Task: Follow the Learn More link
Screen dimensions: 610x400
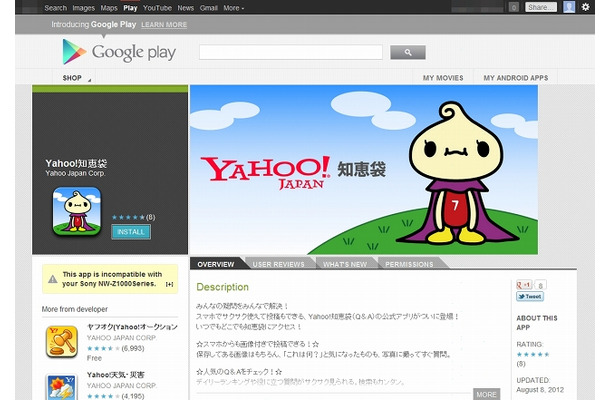Action: coord(164,25)
